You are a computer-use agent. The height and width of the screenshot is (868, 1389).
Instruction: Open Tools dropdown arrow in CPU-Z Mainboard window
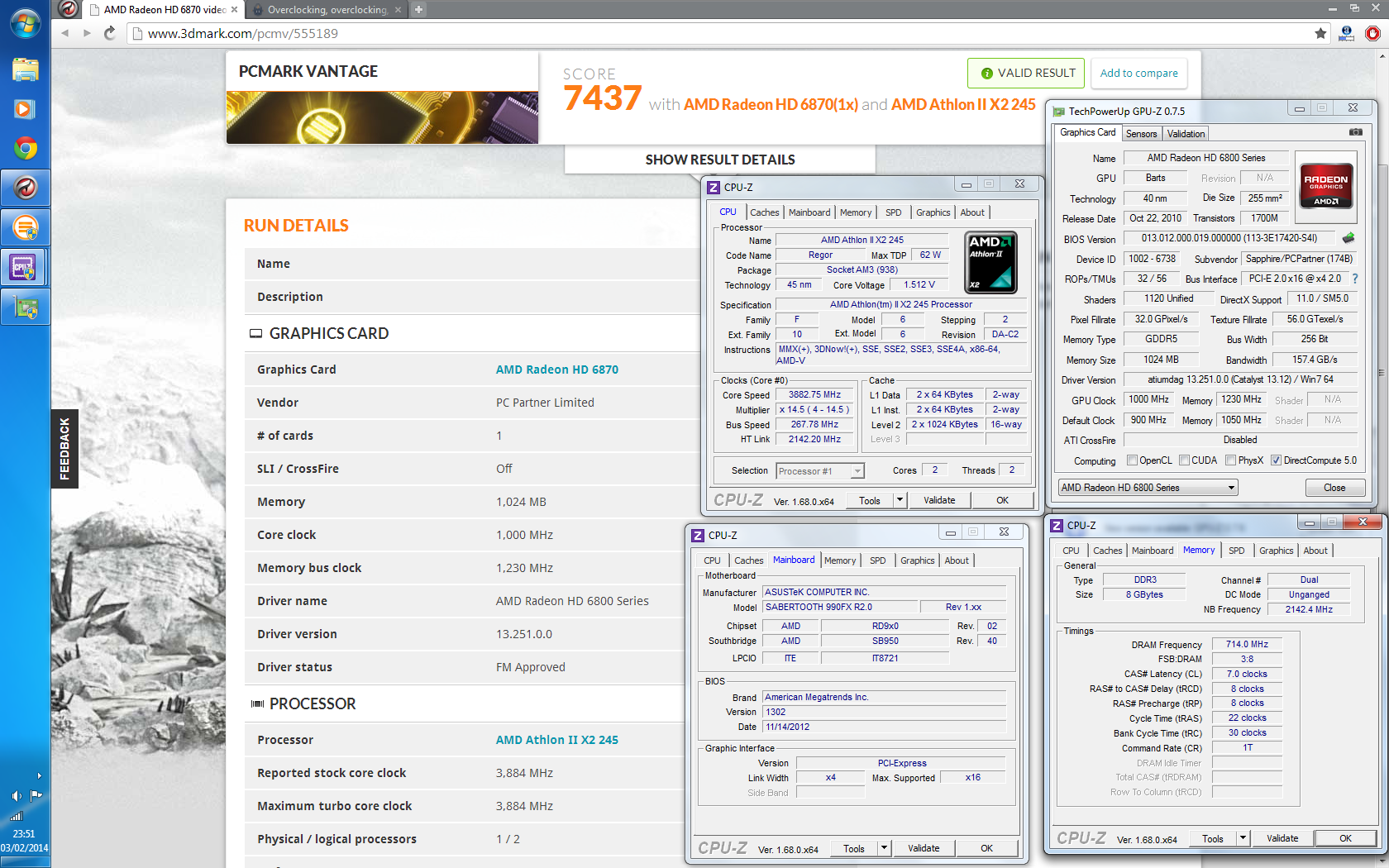(x=885, y=848)
